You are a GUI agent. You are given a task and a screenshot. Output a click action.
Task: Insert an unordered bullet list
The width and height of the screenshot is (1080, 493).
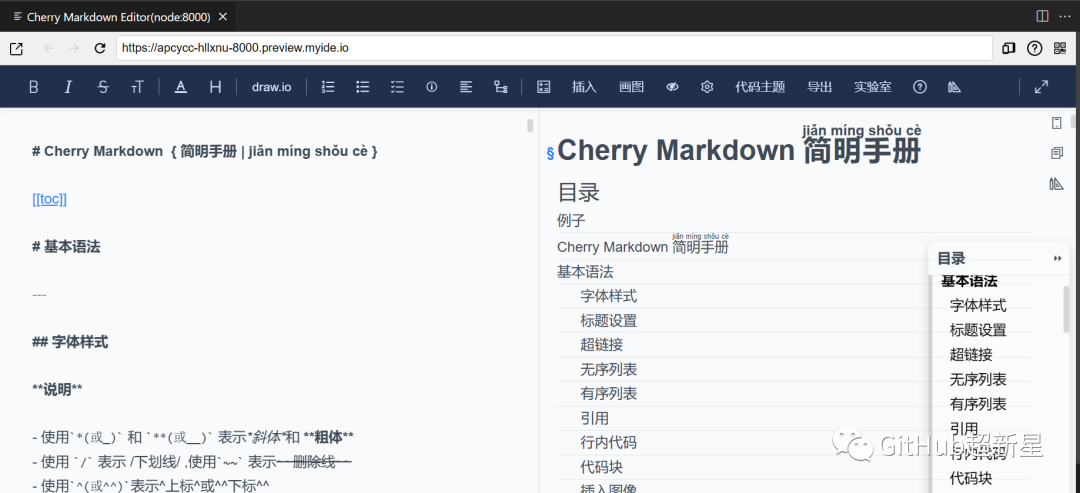pyautogui.click(x=363, y=87)
